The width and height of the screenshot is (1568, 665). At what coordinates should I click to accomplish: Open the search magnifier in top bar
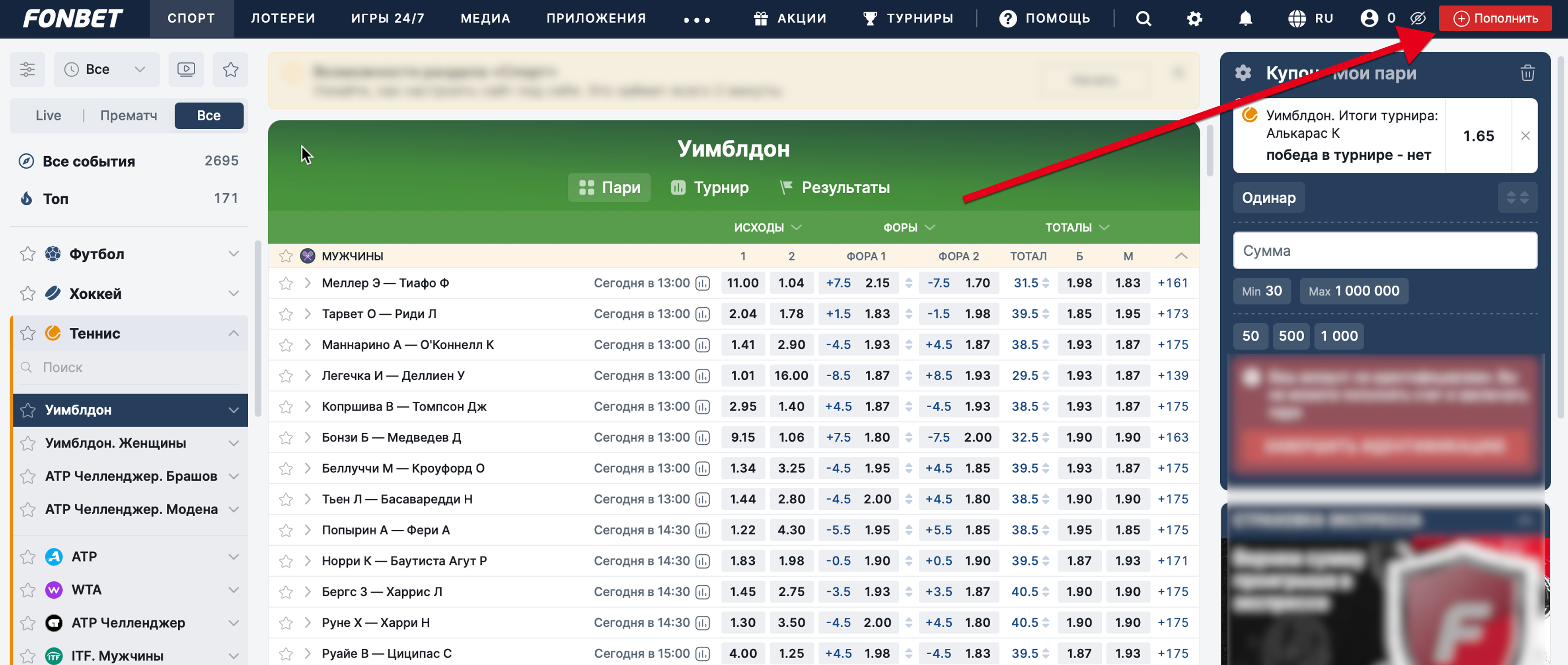coord(1143,19)
